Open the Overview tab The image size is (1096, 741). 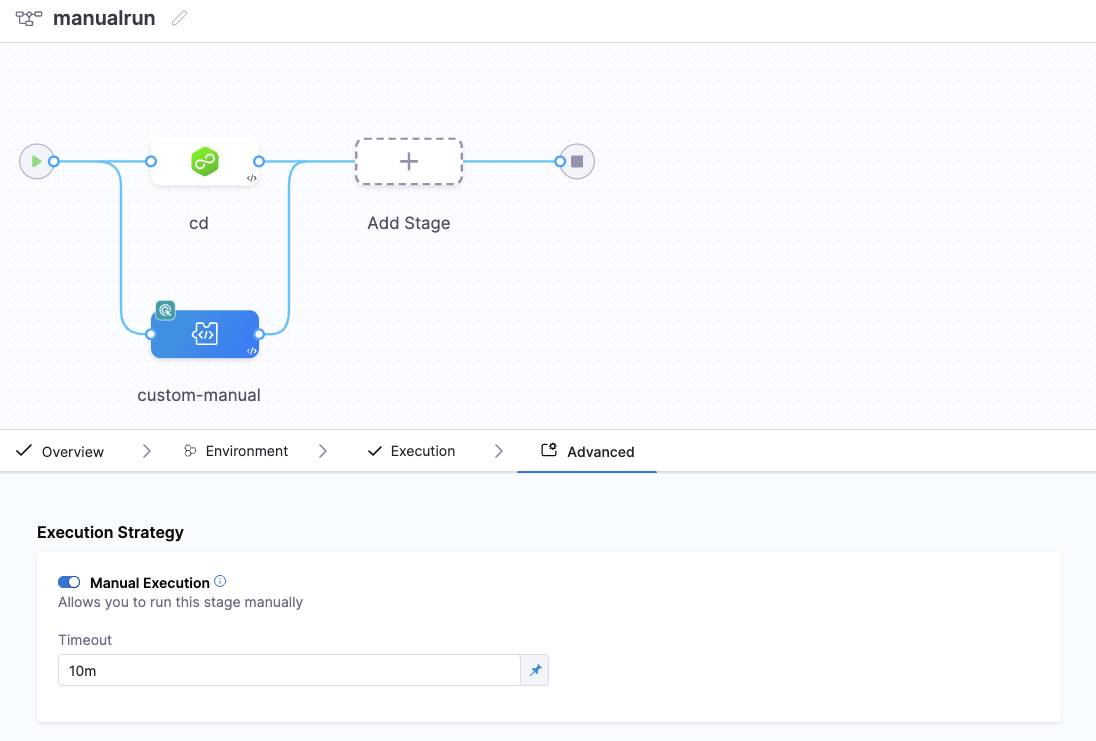pos(61,451)
